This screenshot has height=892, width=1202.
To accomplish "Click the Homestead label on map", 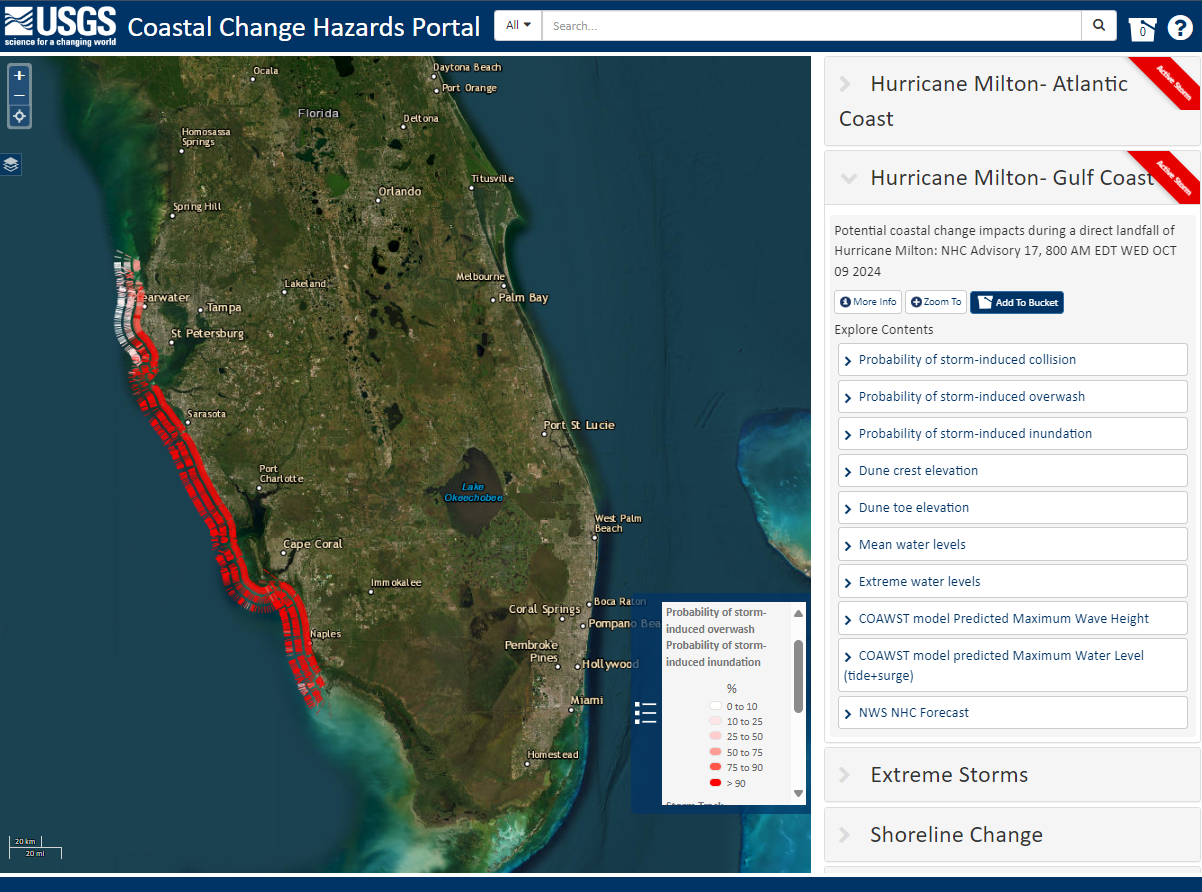I will coord(553,754).
